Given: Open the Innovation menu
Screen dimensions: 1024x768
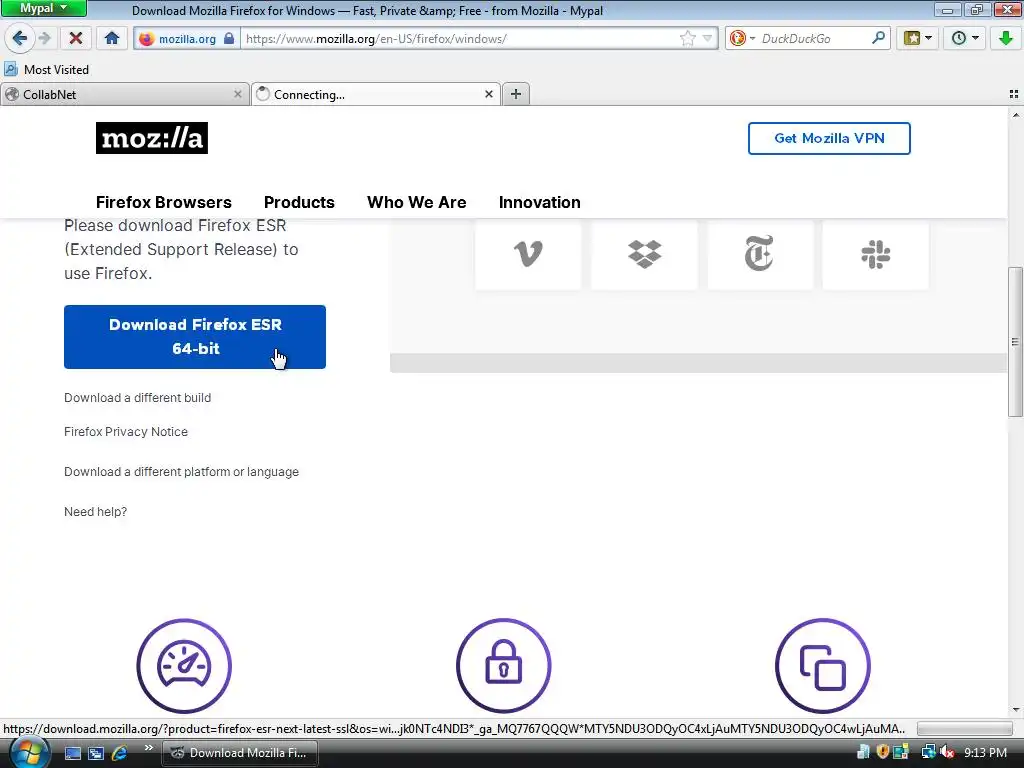Looking at the screenshot, I should point(539,202).
